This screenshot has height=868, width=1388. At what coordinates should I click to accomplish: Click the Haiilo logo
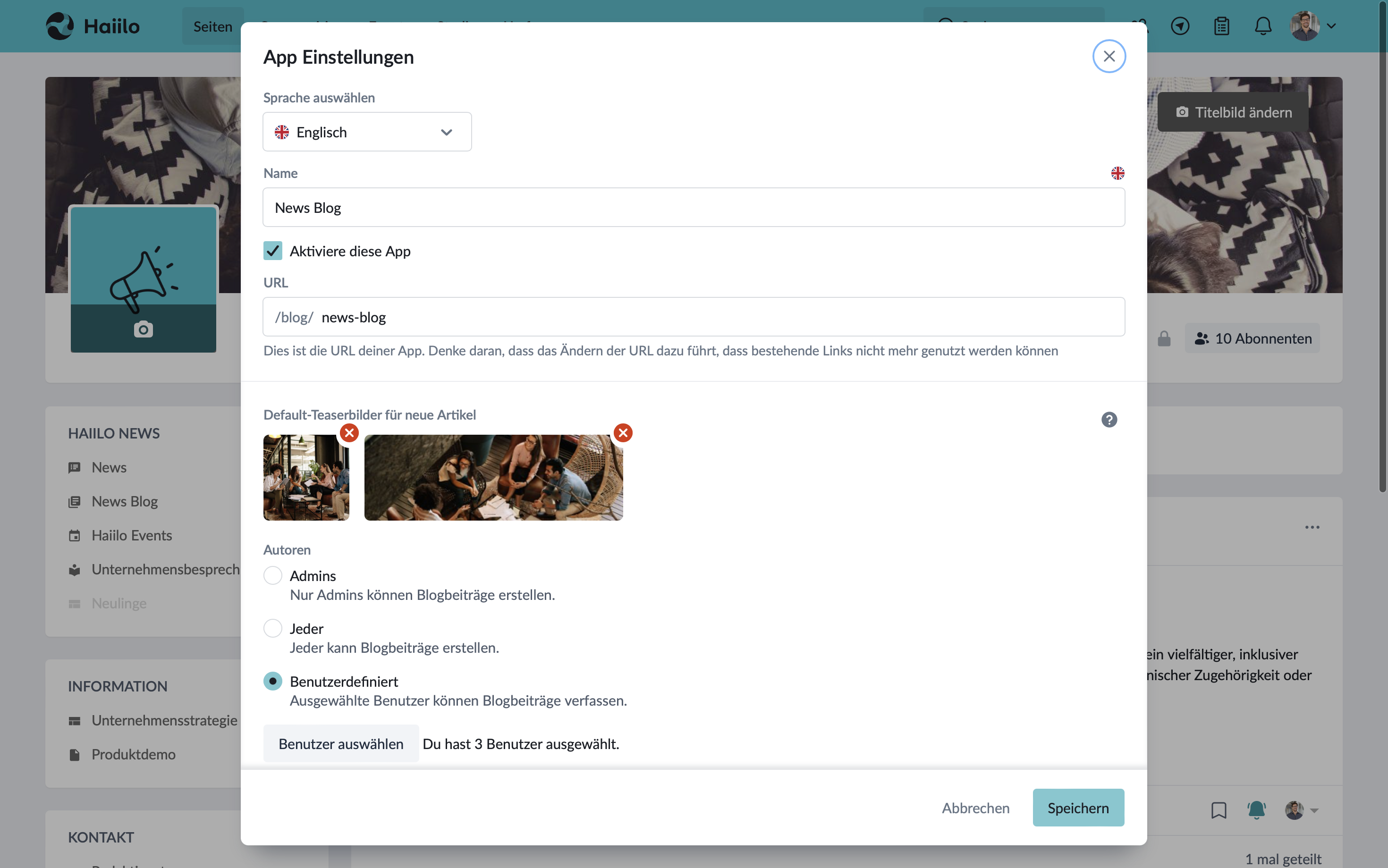[93, 26]
